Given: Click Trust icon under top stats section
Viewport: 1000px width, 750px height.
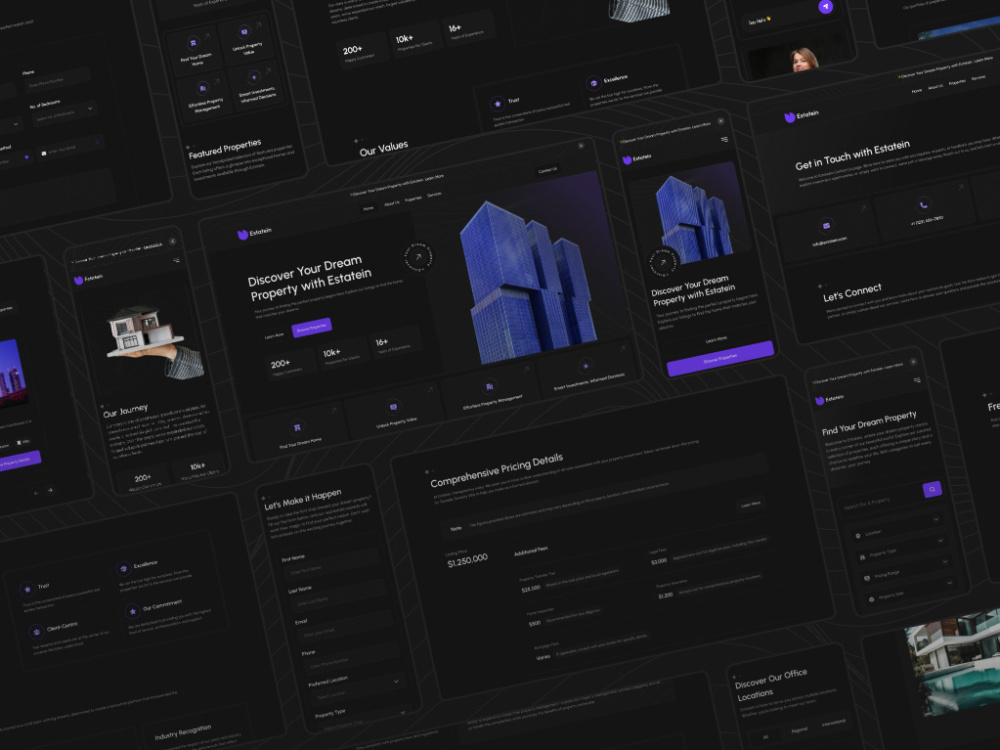Looking at the screenshot, I should (497, 103).
